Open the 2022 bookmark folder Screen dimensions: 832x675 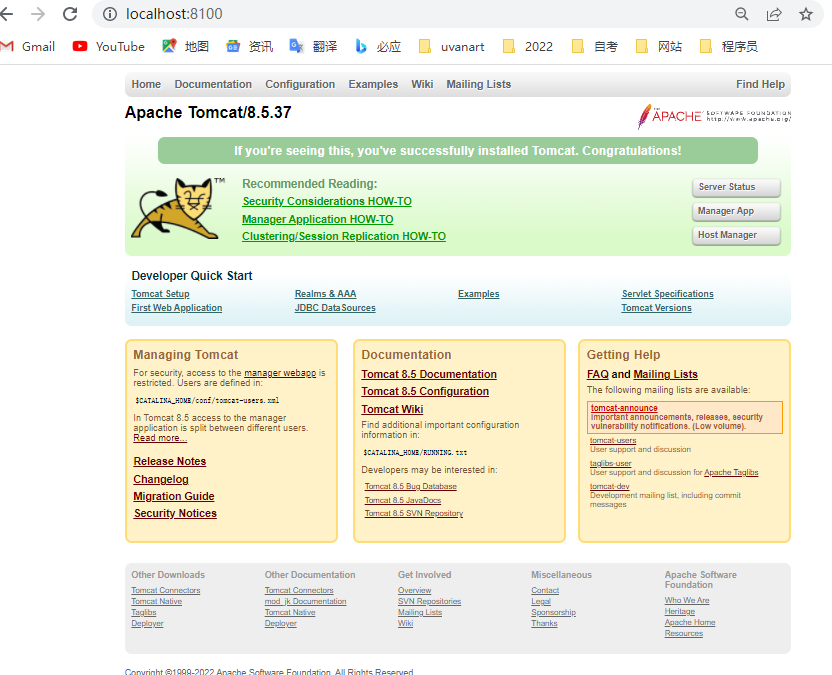tap(528, 47)
